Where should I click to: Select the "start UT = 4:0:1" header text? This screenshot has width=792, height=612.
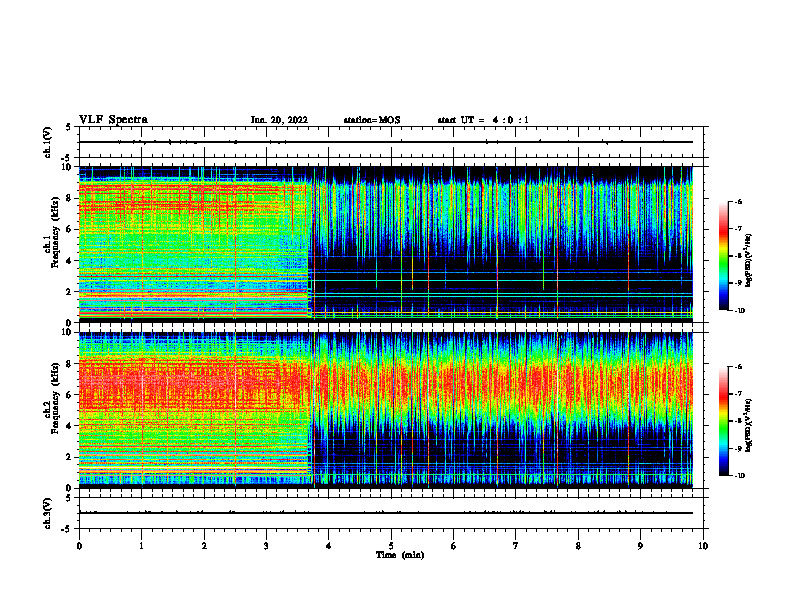click(483, 120)
